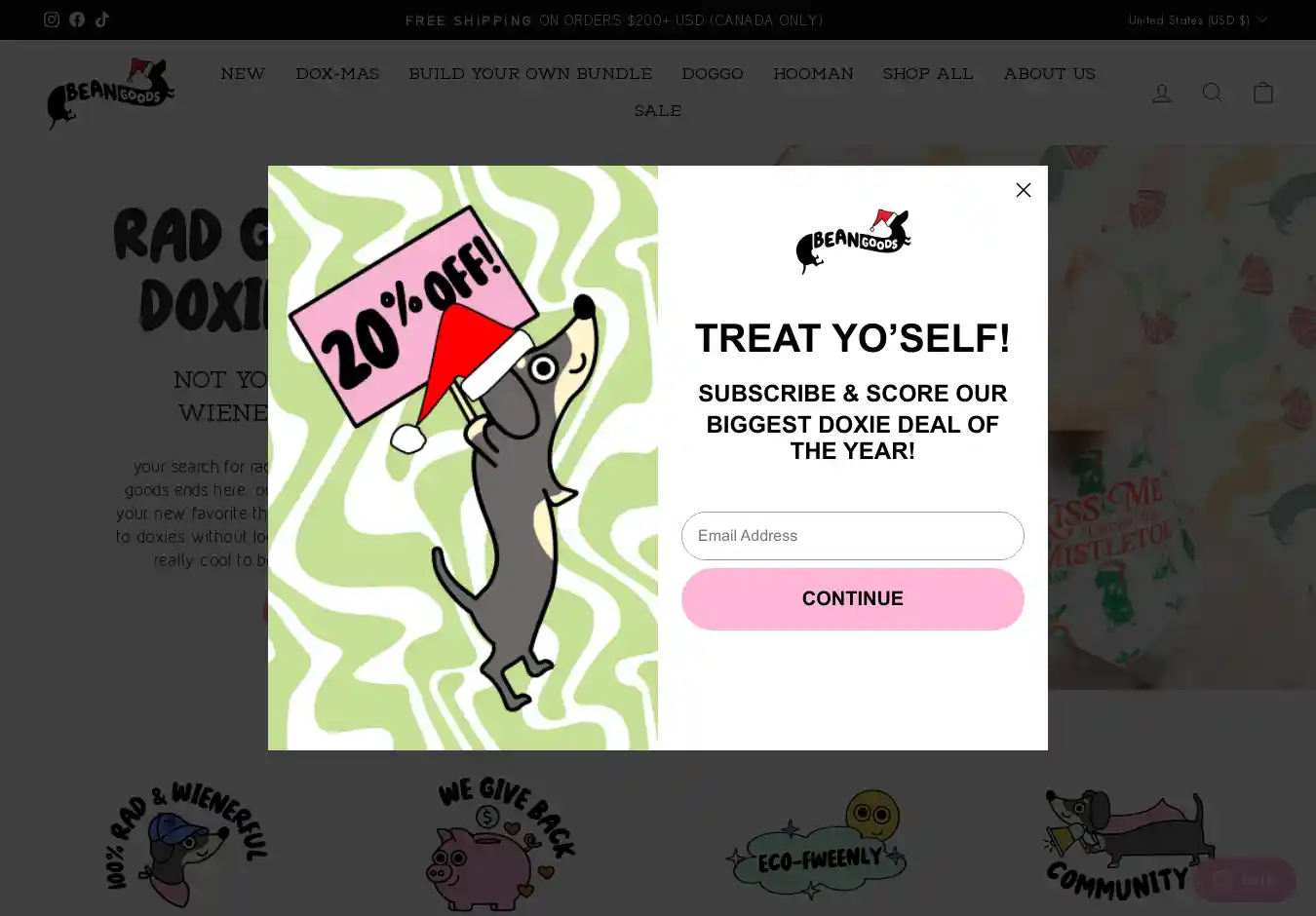Open the TikTok social icon
The height and width of the screenshot is (916, 1316).
[102, 19]
